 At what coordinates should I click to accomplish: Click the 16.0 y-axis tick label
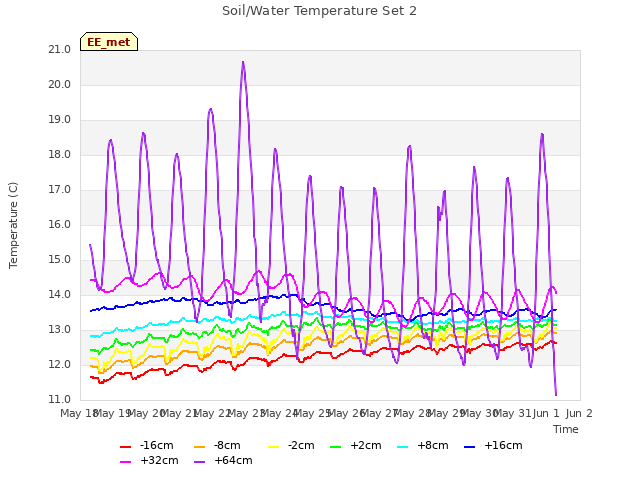click(x=60, y=225)
